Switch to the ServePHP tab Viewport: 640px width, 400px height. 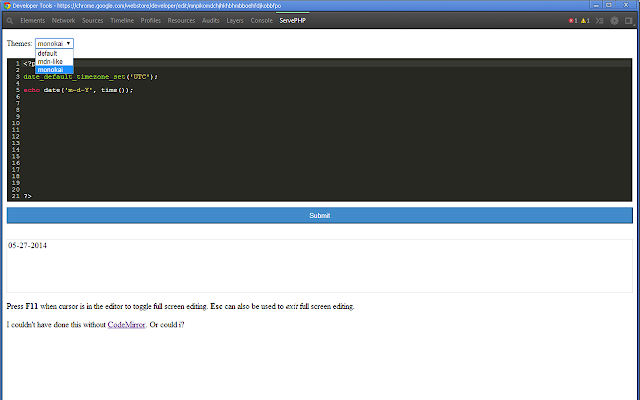point(293,20)
